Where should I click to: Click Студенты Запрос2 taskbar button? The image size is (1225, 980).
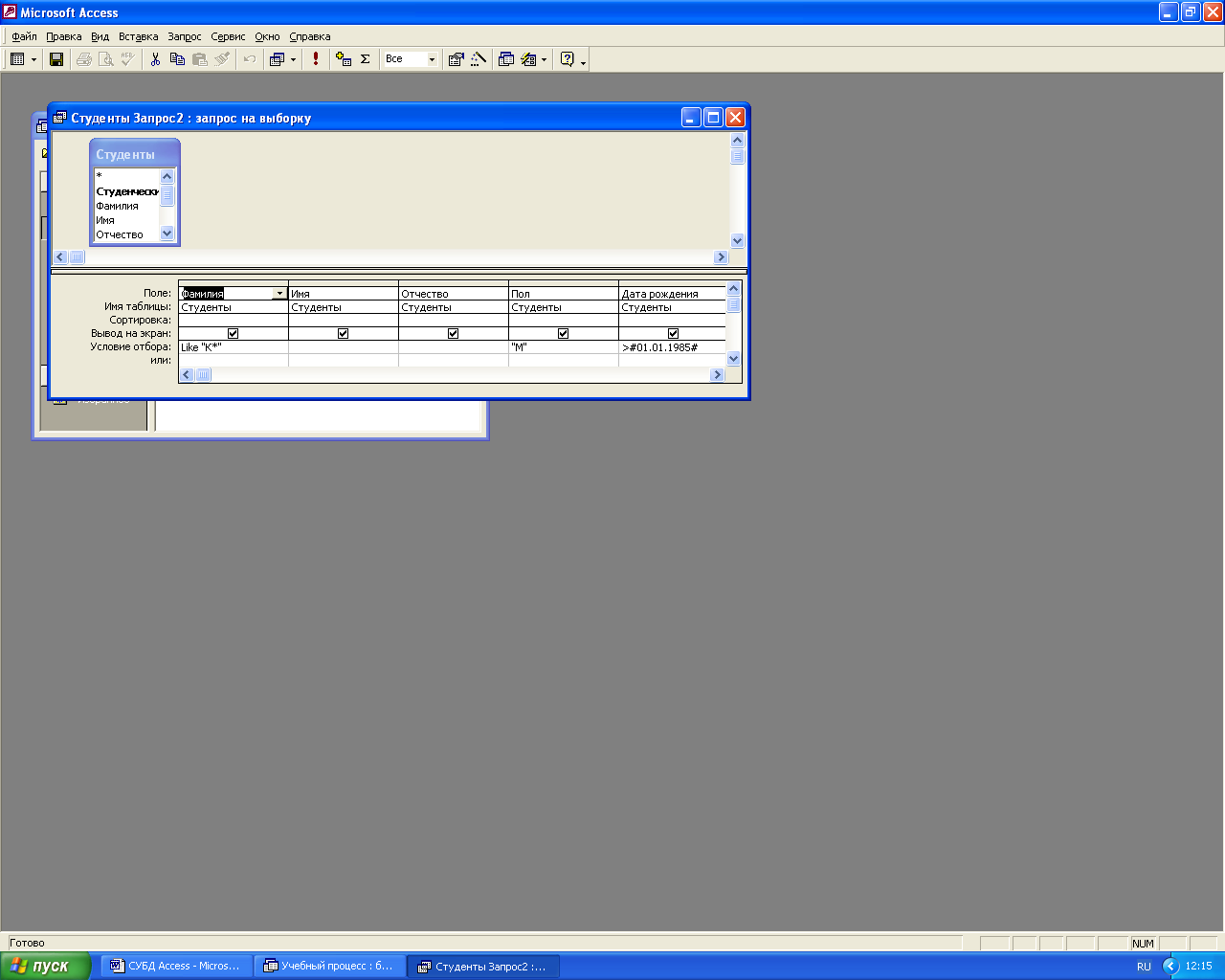[483, 967]
